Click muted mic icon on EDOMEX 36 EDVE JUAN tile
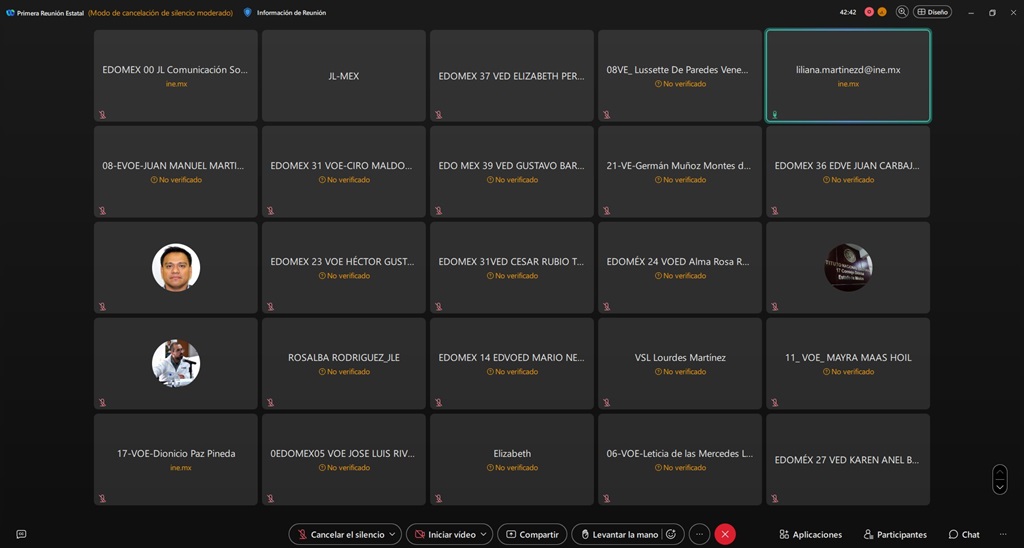This screenshot has height=548, width=1024. pos(775,210)
